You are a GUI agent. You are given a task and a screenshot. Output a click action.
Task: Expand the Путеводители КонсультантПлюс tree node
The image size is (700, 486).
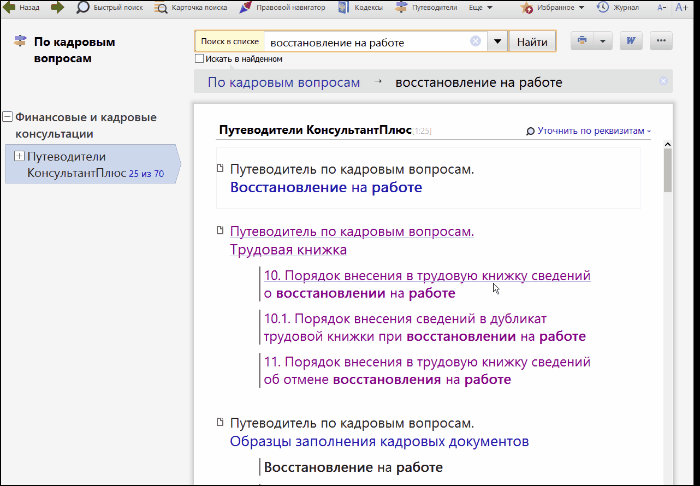(19, 156)
